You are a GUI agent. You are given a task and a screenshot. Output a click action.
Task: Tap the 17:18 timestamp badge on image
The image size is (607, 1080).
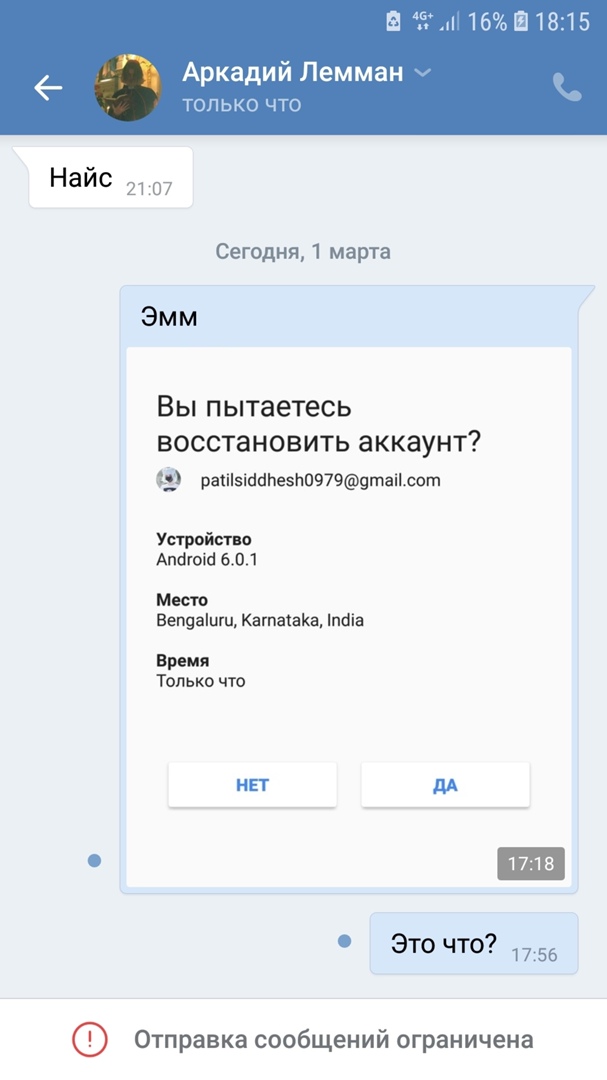pyautogui.click(x=530, y=863)
